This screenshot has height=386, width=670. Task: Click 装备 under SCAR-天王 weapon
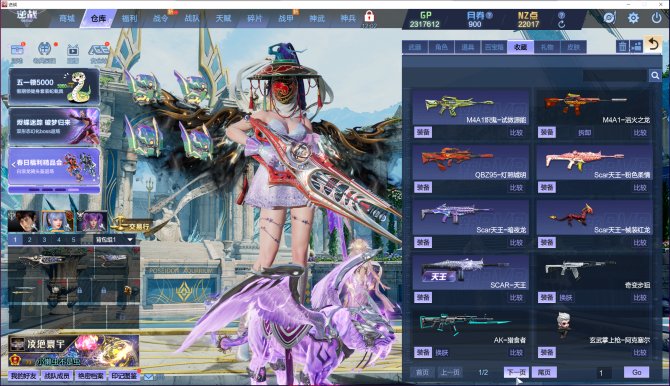tap(423, 298)
